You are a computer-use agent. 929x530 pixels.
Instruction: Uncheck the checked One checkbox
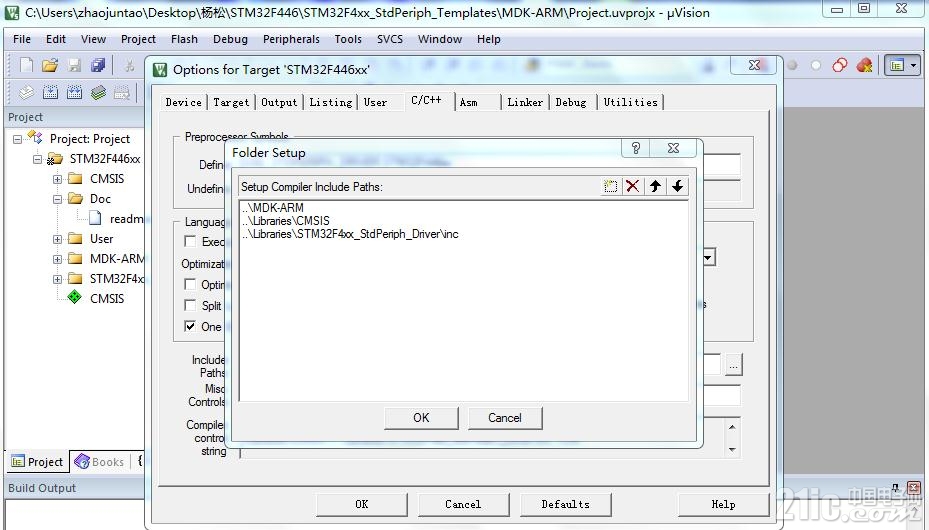pos(190,326)
